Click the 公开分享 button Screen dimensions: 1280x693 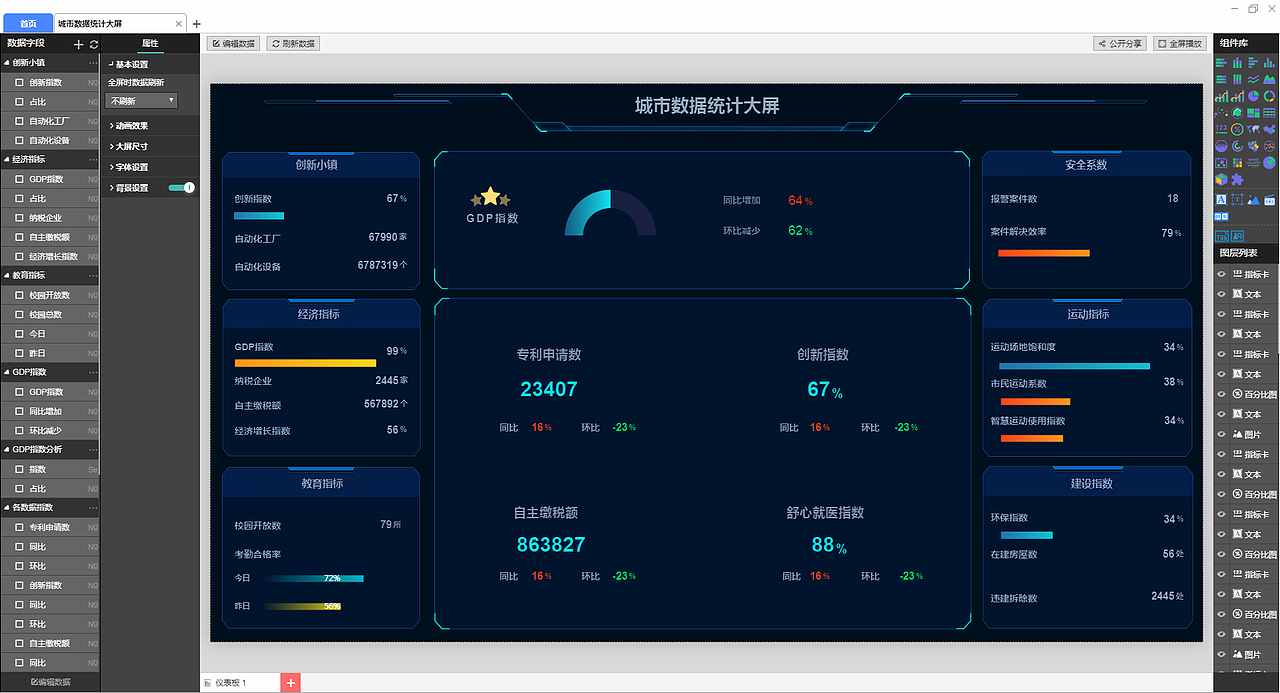pyautogui.click(x=1120, y=44)
